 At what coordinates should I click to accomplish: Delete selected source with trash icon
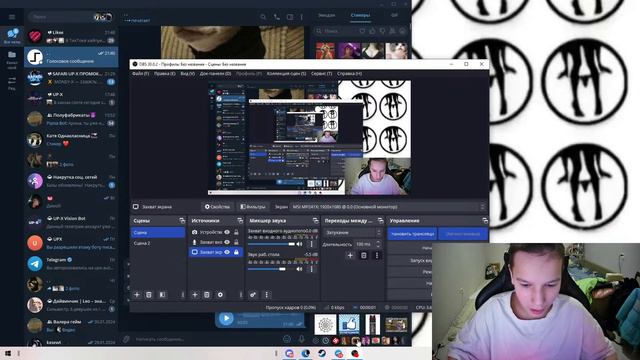(x=207, y=295)
